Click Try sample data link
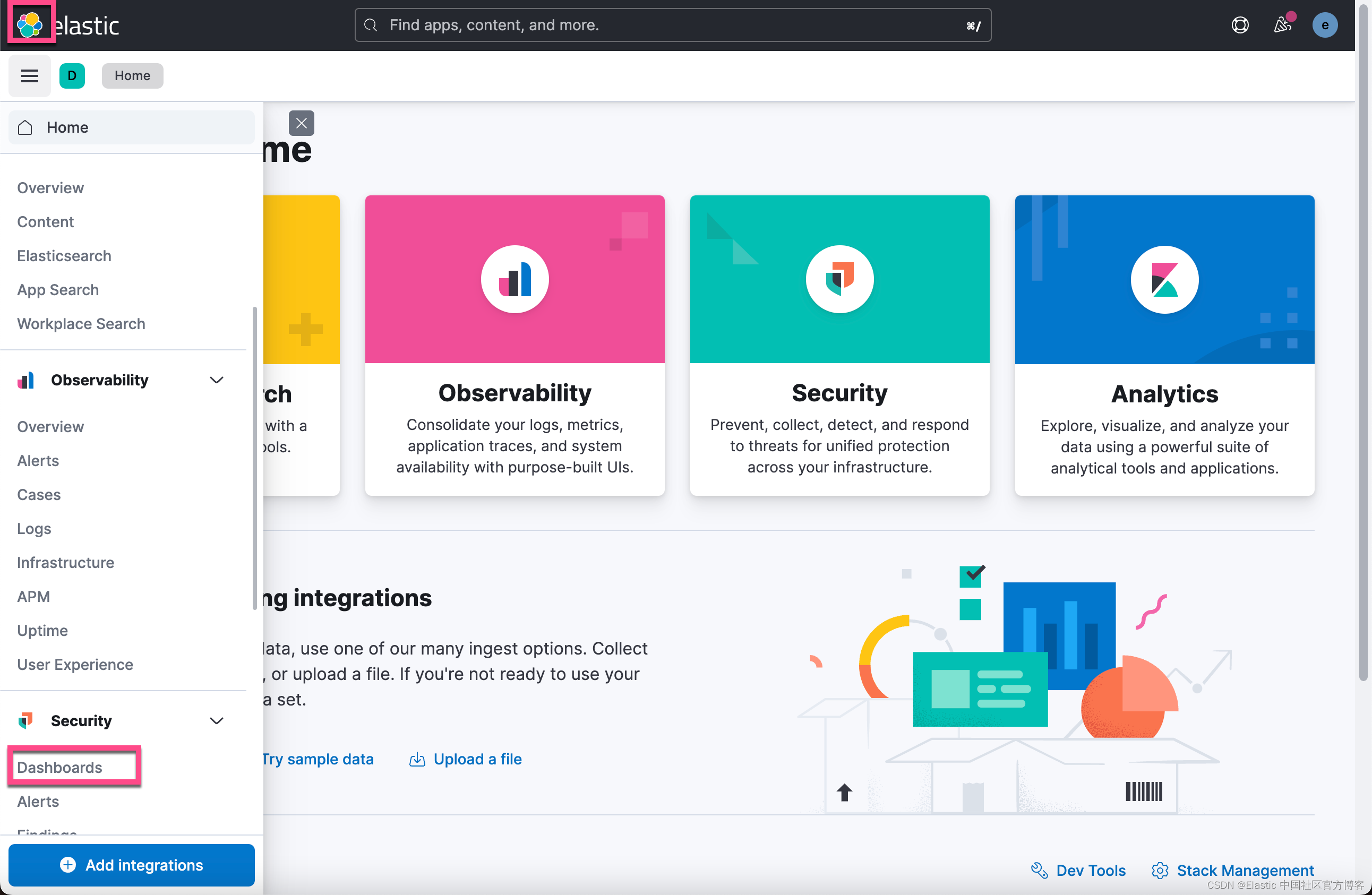 tap(318, 760)
